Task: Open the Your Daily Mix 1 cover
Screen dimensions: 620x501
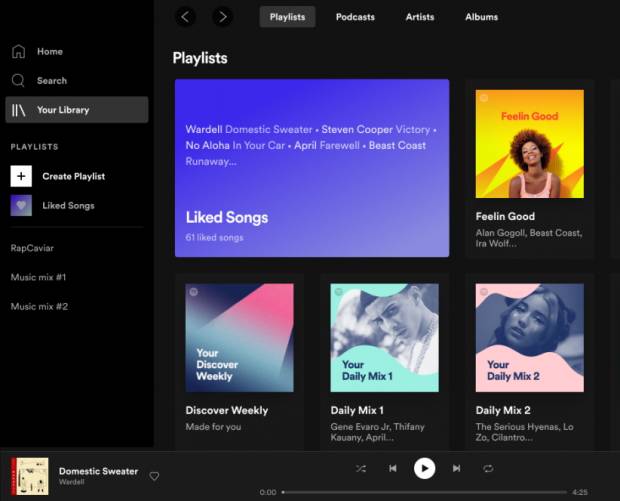Action: 384,338
